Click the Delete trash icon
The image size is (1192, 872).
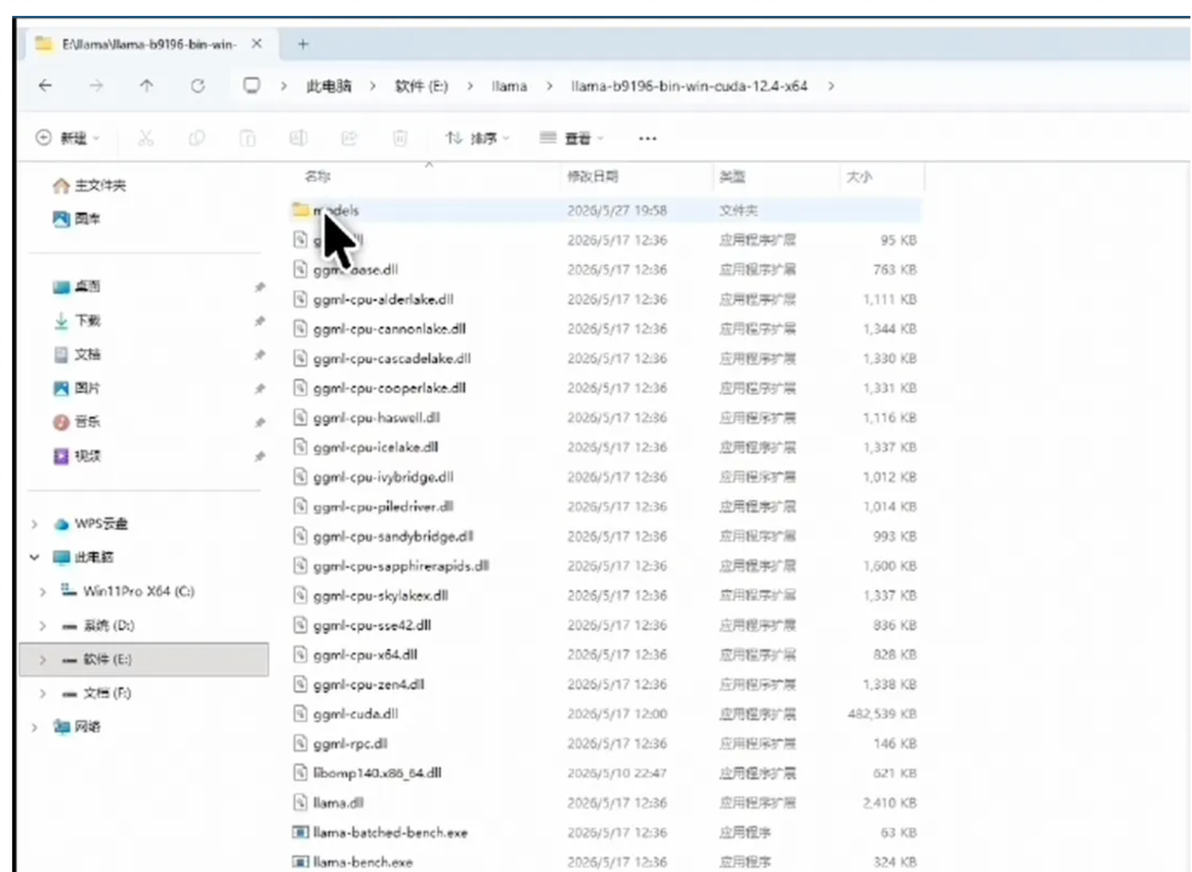(x=400, y=138)
